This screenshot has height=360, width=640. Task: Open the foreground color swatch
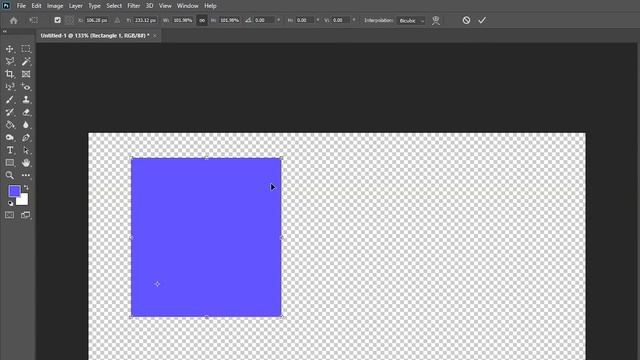pyautogui.click(x=14, y=191)
